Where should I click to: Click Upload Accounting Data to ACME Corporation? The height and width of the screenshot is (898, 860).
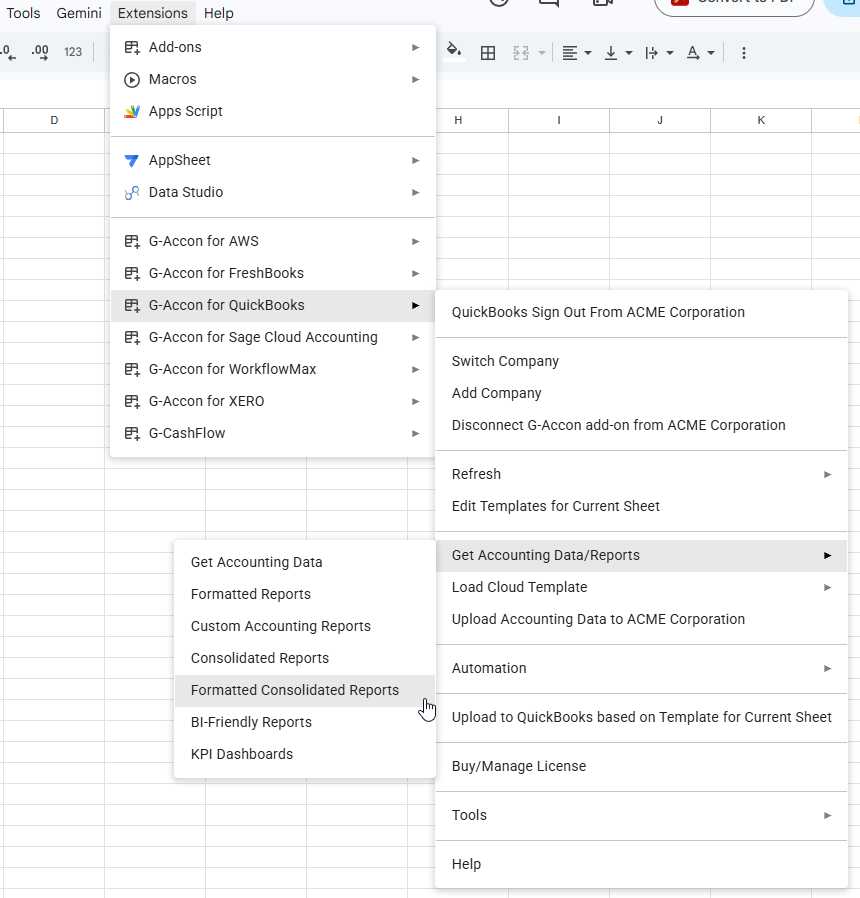tap(641, 620)
